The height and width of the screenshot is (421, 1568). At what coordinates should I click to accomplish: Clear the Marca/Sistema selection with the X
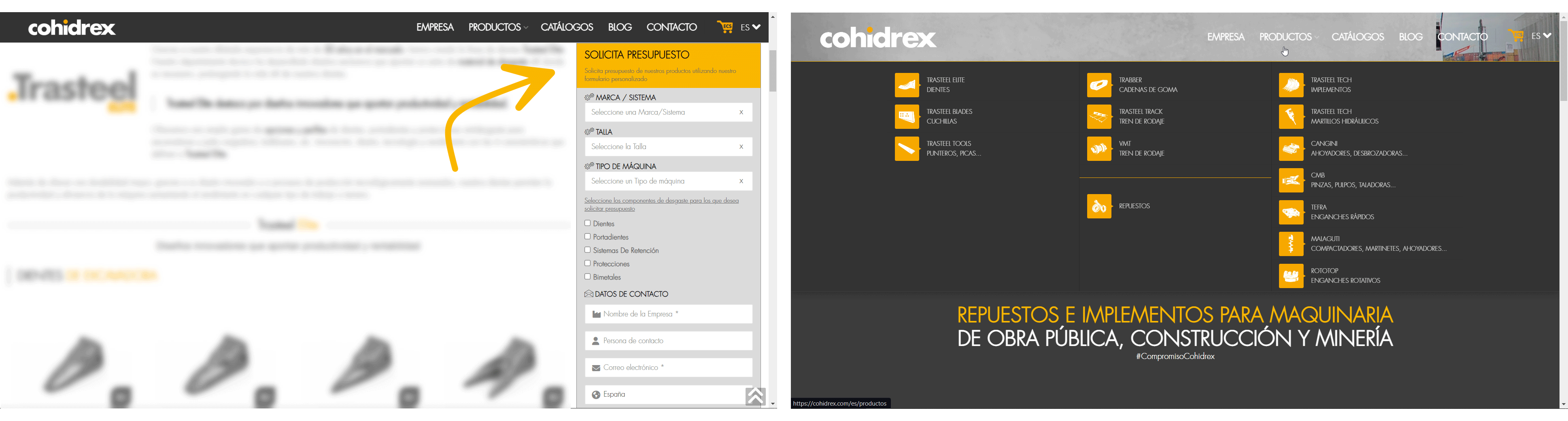pyautogui.click(x=742, y=112)
